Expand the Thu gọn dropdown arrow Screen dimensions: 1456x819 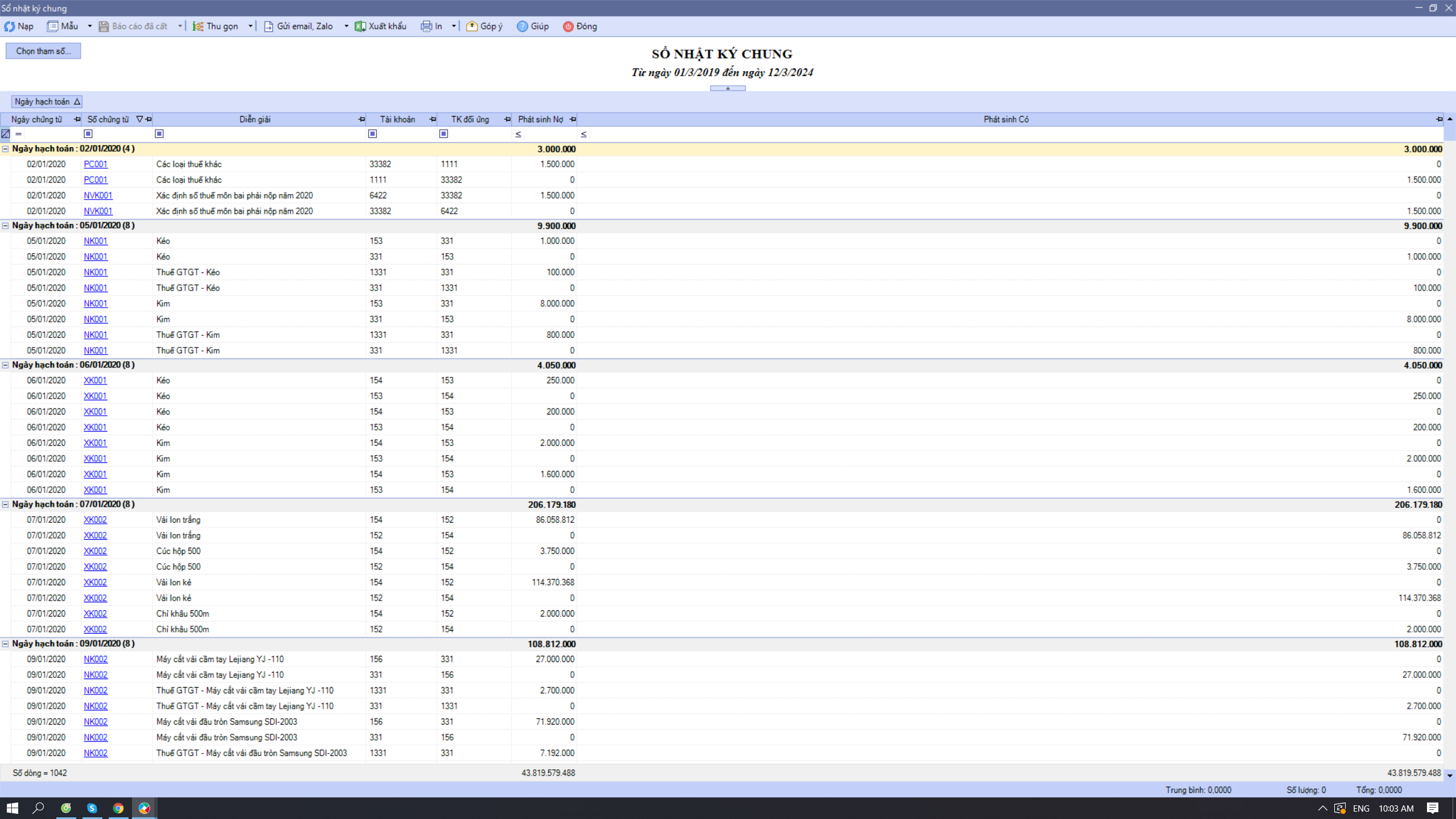(x=250, y=26)
